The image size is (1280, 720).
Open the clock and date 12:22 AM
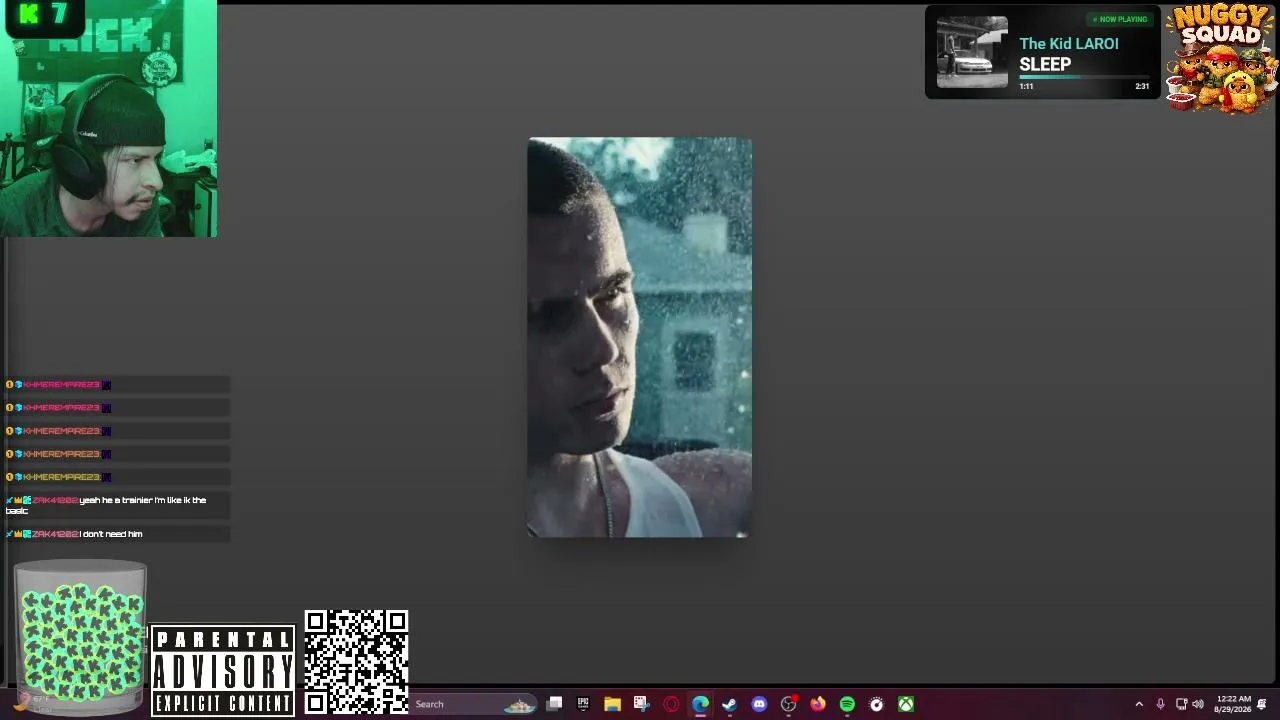pyautogui.click(x=1232, y=704)
